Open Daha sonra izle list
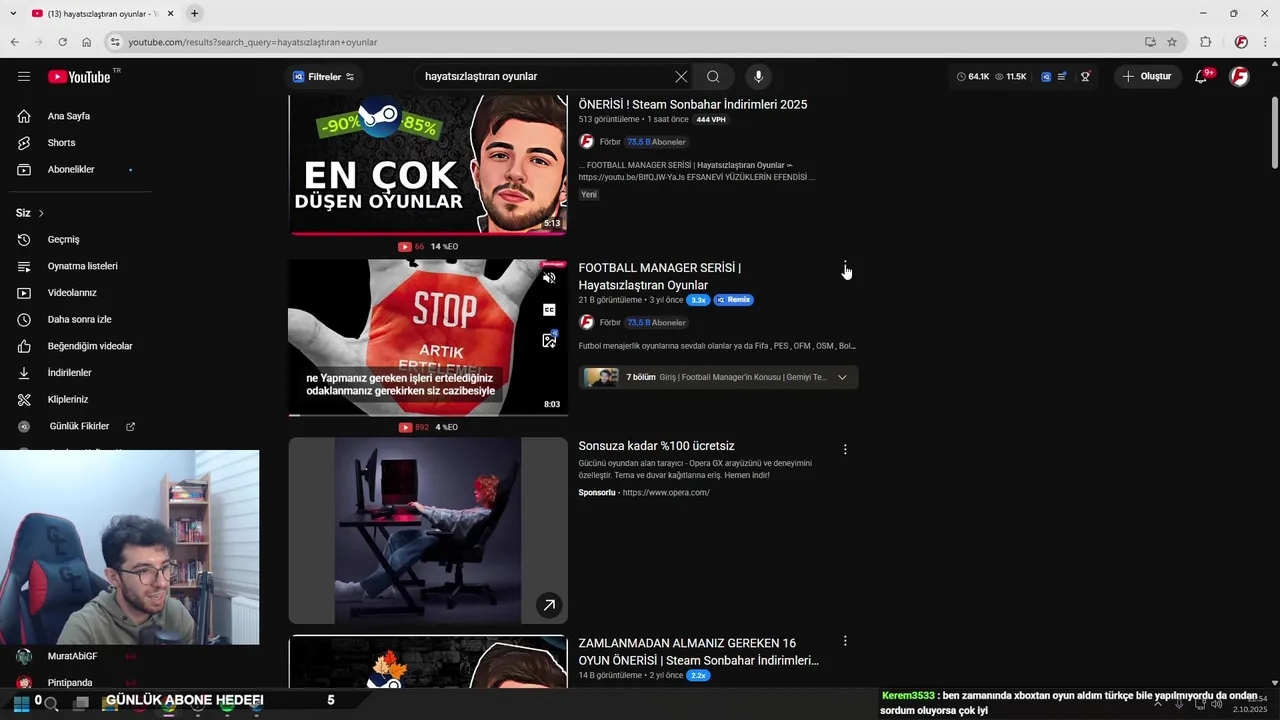Viewport: 1280px width, 720px height. coord(80,320)
